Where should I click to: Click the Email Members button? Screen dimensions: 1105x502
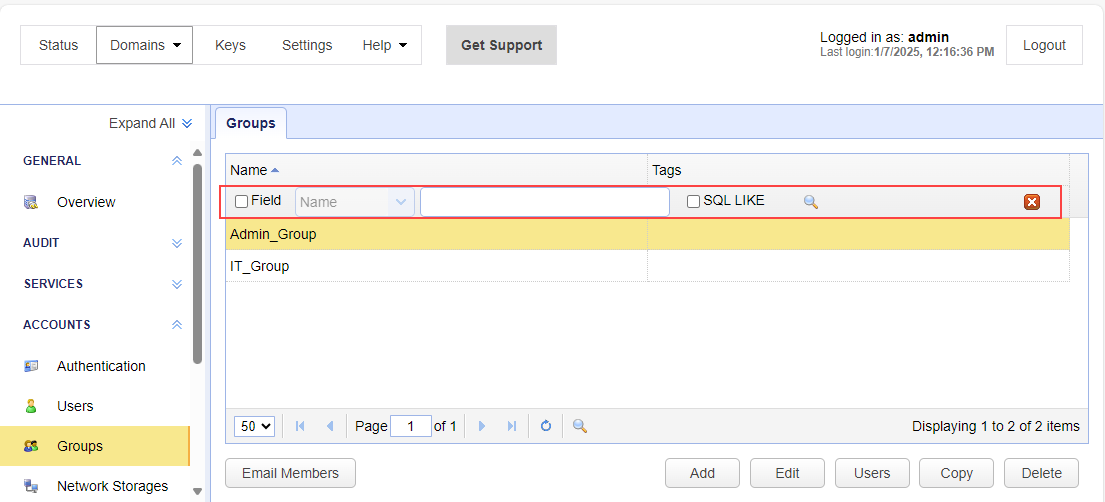(290, 473)
